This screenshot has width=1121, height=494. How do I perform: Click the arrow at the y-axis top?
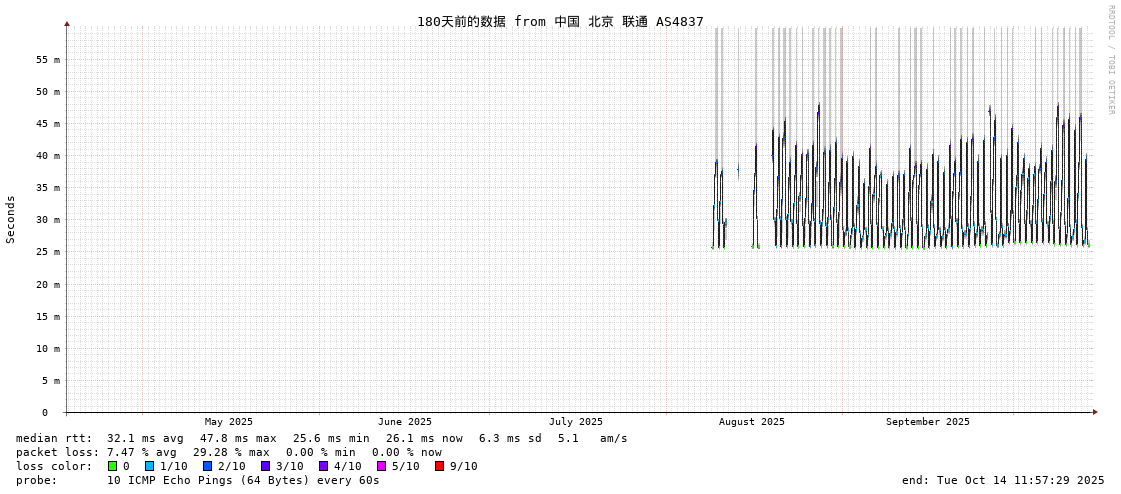[x=67, y=23]
